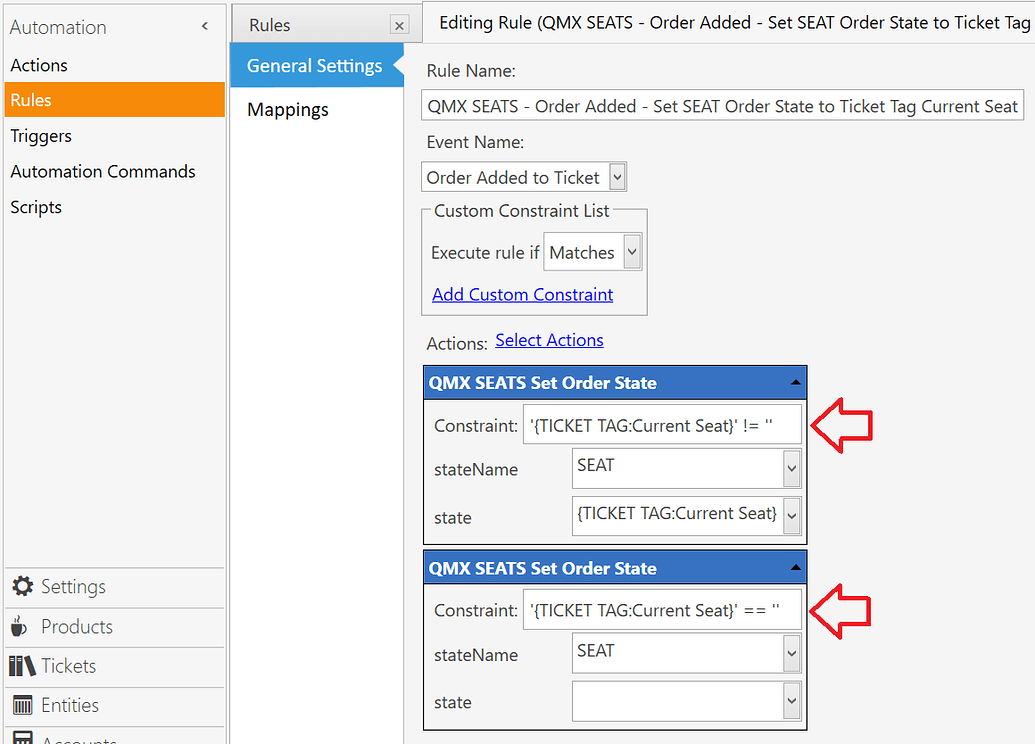Collapse the first QMX SEATS Set Order State action
Image resolution: width=1035 pixels, height=744 pixels.
coord(795,382)
